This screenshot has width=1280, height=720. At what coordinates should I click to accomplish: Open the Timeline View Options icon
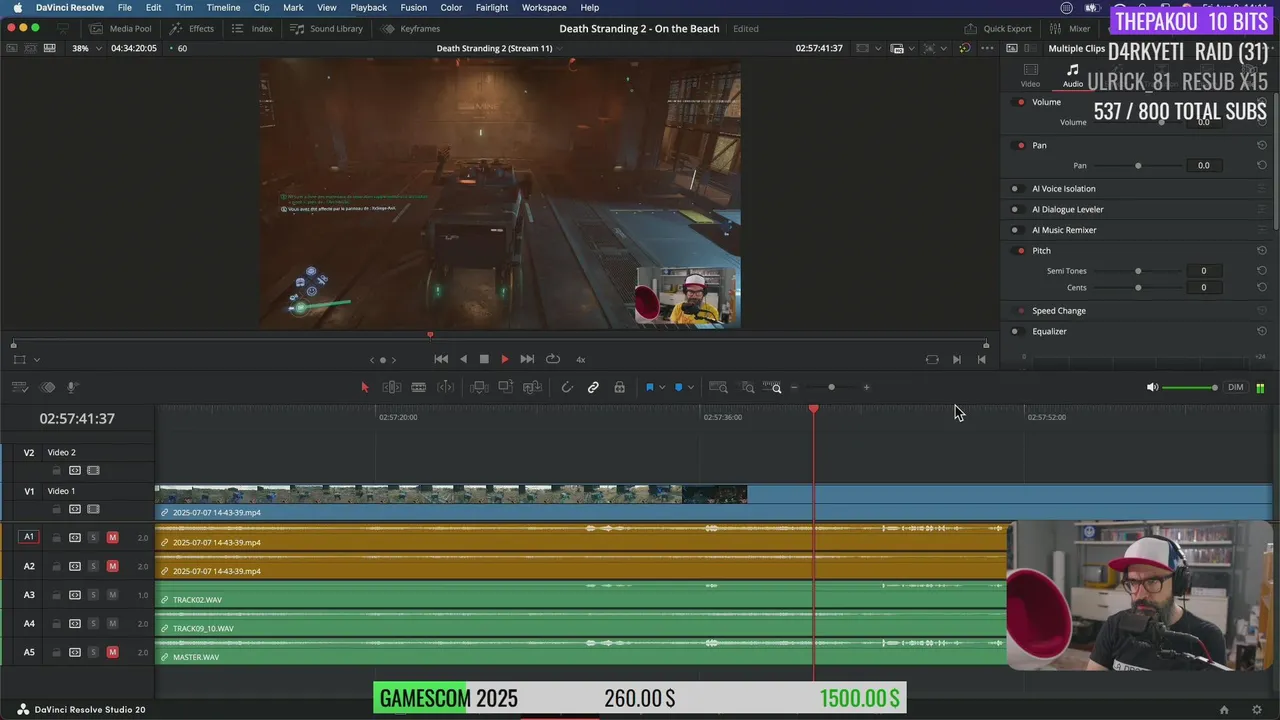click(20, 387)
